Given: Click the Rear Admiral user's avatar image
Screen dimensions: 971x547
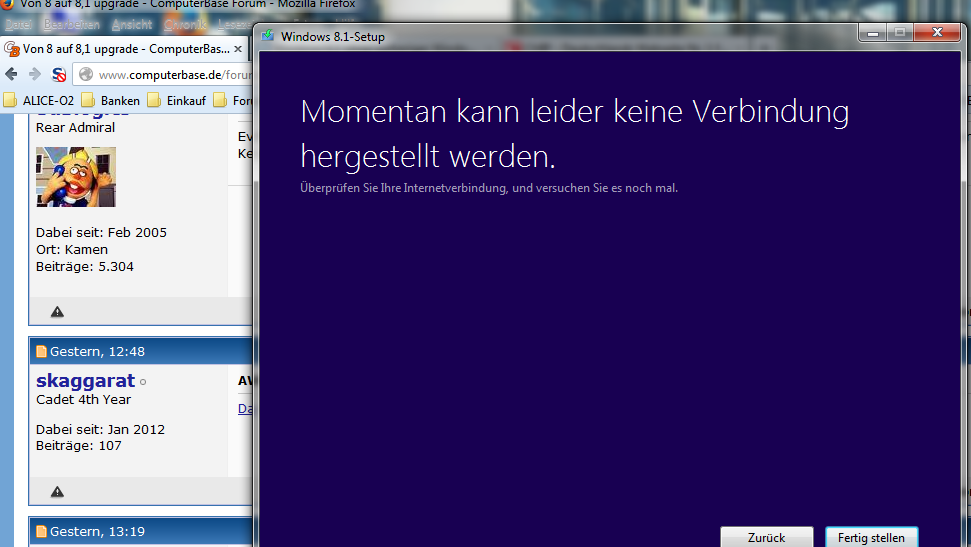Looking at the screenshot, I should 76,177.
